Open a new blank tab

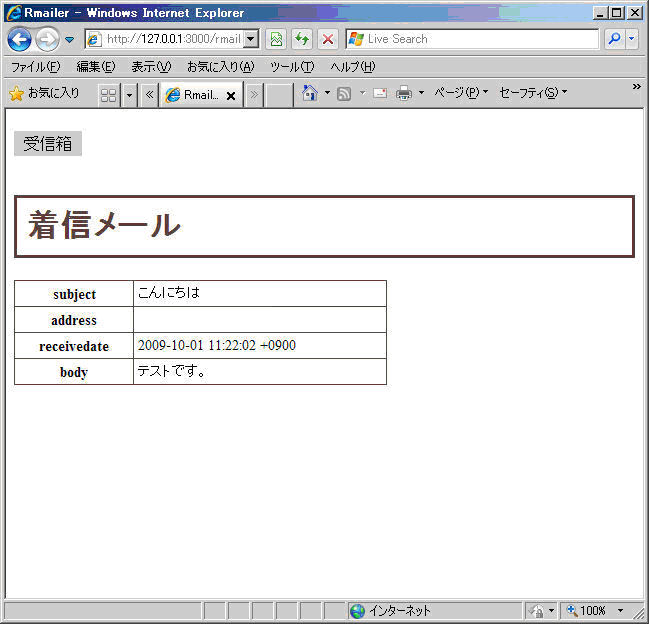pyautogui.click(x=279, y=95)
